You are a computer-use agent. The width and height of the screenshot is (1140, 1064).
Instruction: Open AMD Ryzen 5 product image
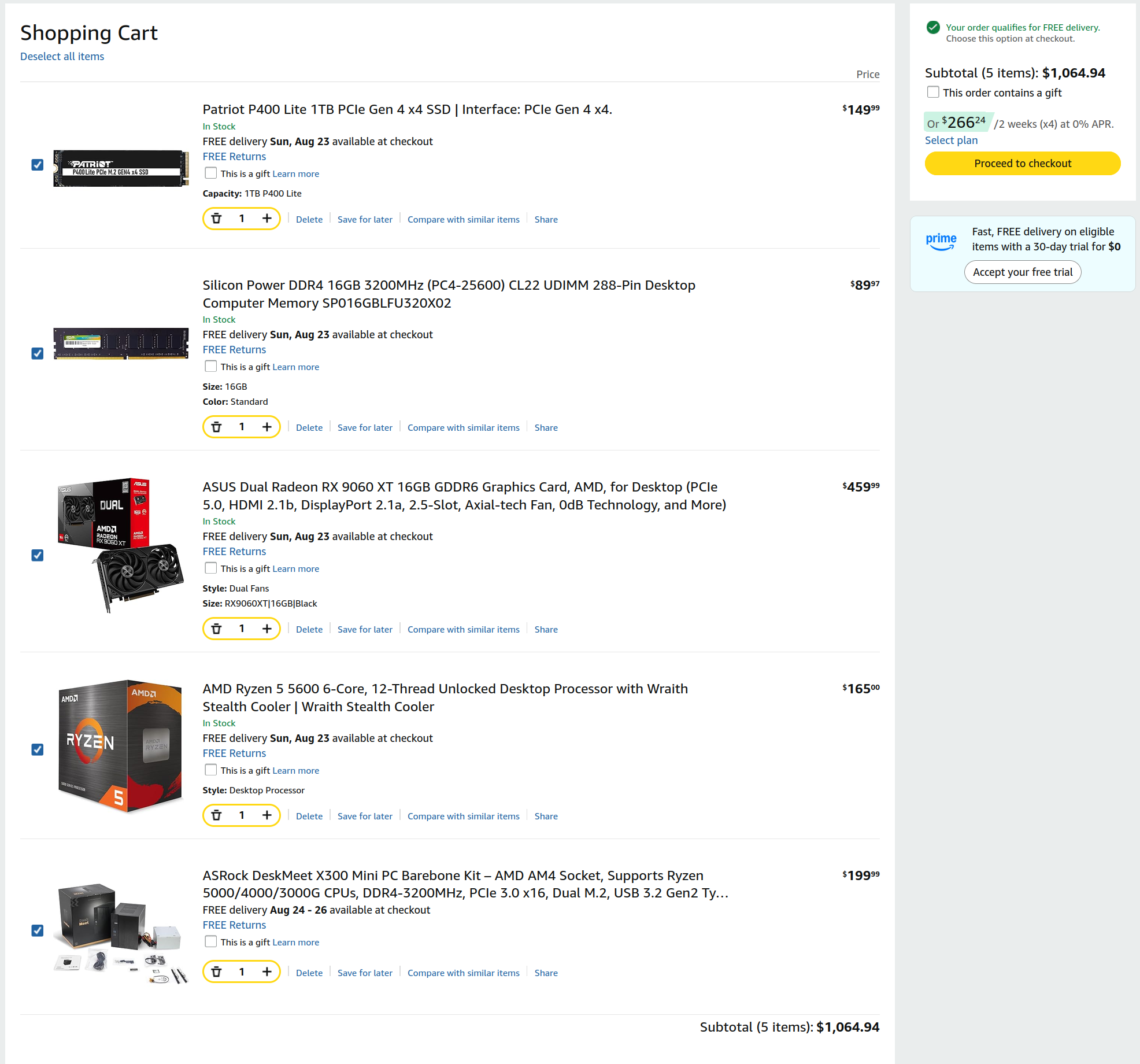click(x=121, y=746)
